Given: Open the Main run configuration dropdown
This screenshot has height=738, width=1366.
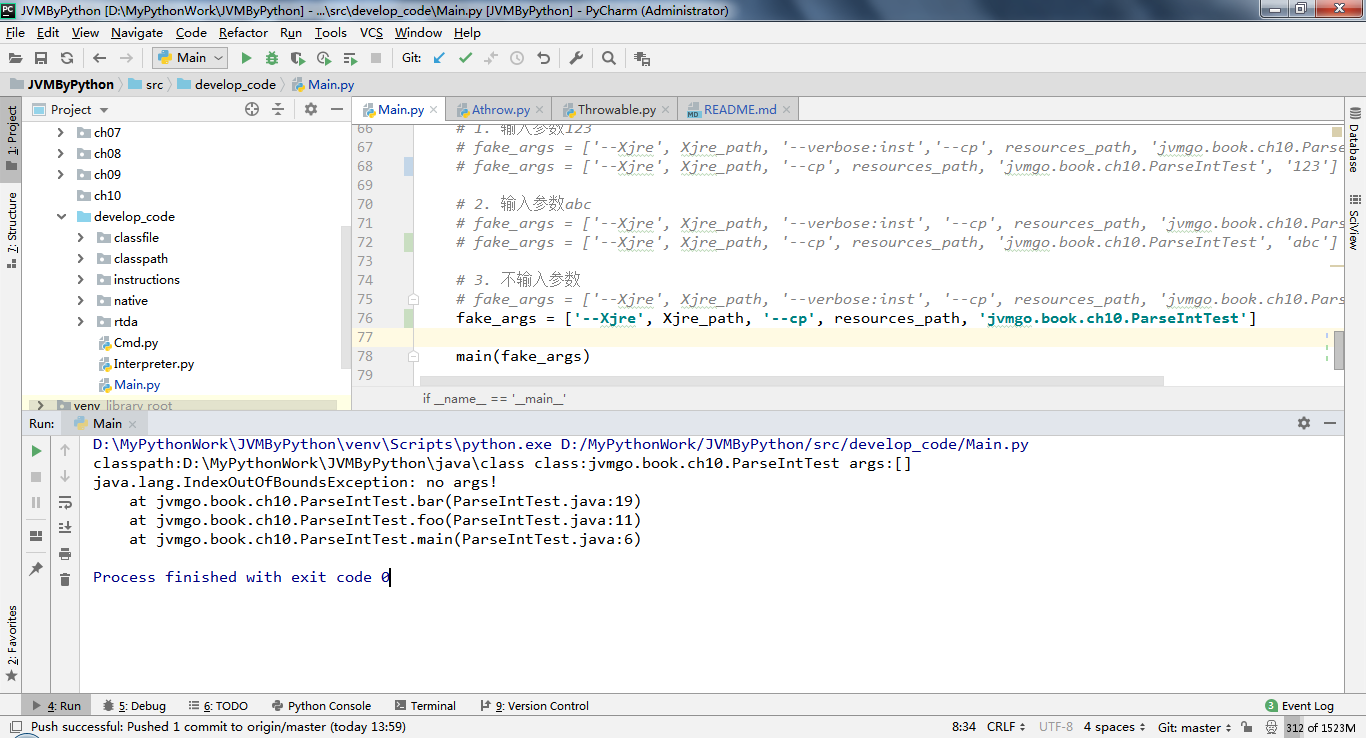Looking at the screenshot, I should [x=189, y=58].
